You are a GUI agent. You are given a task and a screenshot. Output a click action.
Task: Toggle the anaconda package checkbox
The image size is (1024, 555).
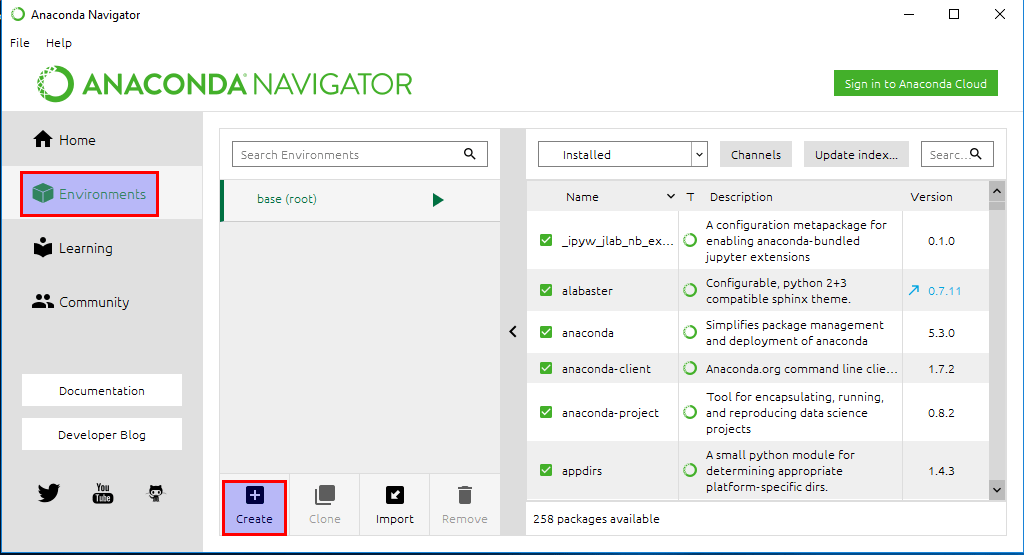pyautogui.click(x=546, y=332)
